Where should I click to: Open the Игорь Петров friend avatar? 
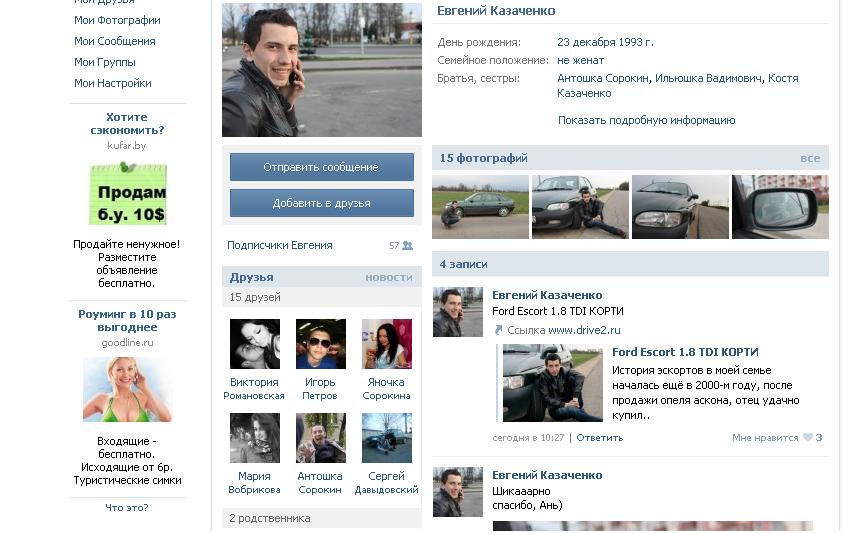(320, 344)
